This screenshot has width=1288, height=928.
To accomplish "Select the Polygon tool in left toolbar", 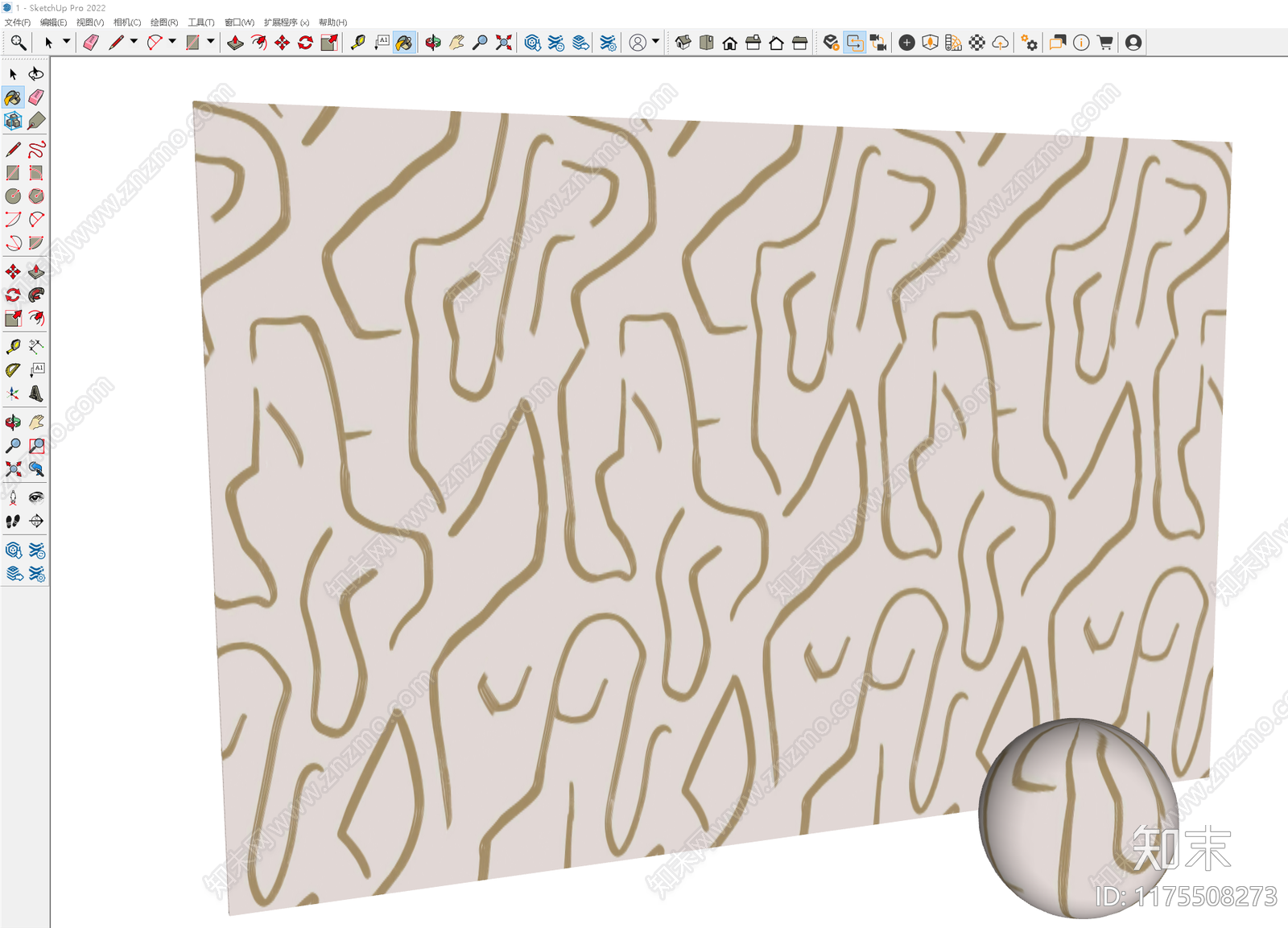I will click(x=36, y=196).
